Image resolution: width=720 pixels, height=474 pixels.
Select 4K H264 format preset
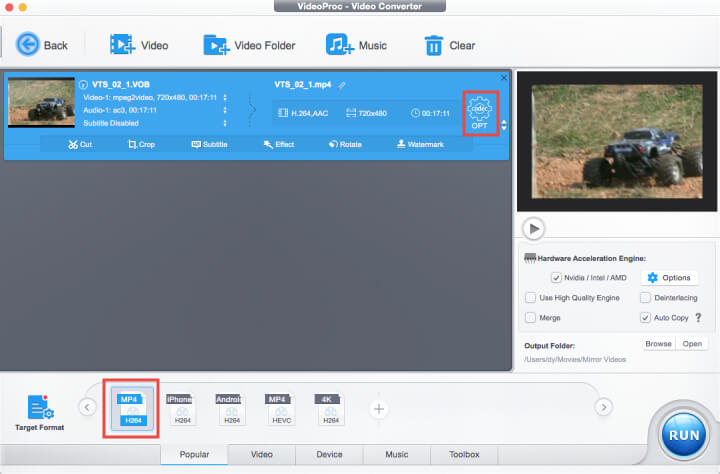pos(328,408)
